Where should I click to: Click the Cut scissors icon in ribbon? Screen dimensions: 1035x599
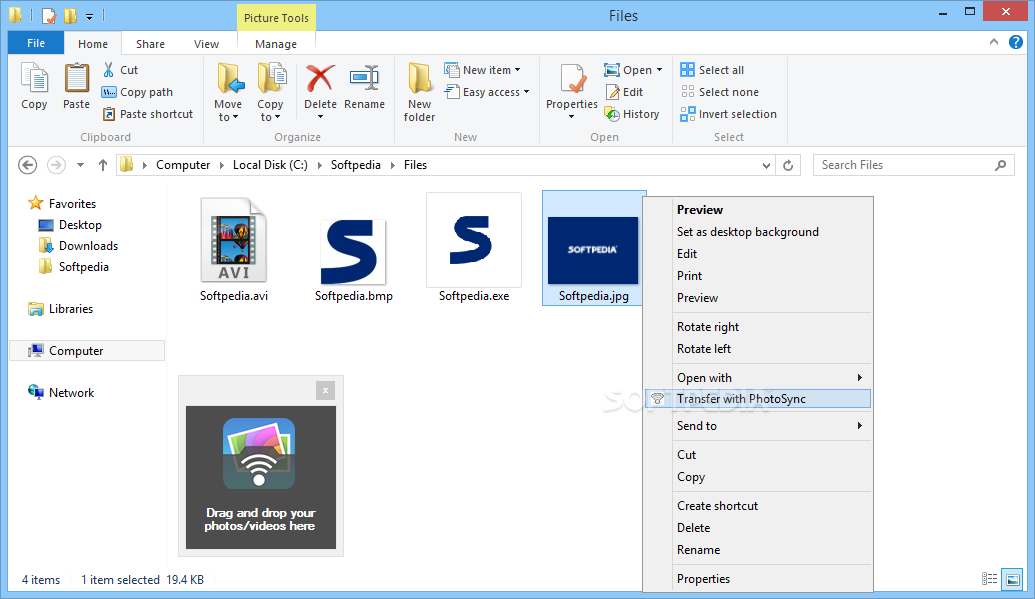108,69
